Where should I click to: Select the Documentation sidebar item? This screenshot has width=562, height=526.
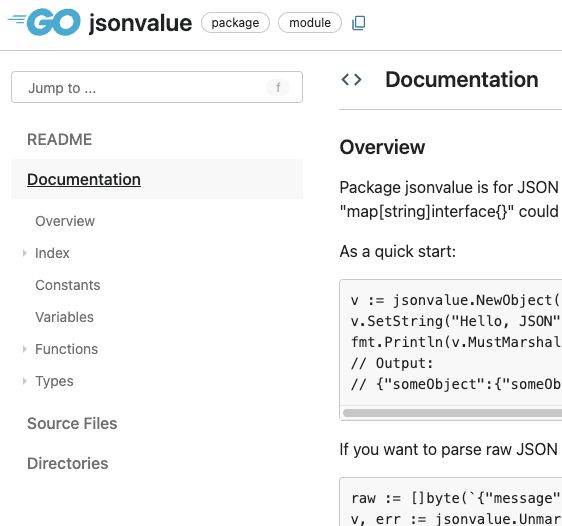pyautogui.click(x=84, y=179)
